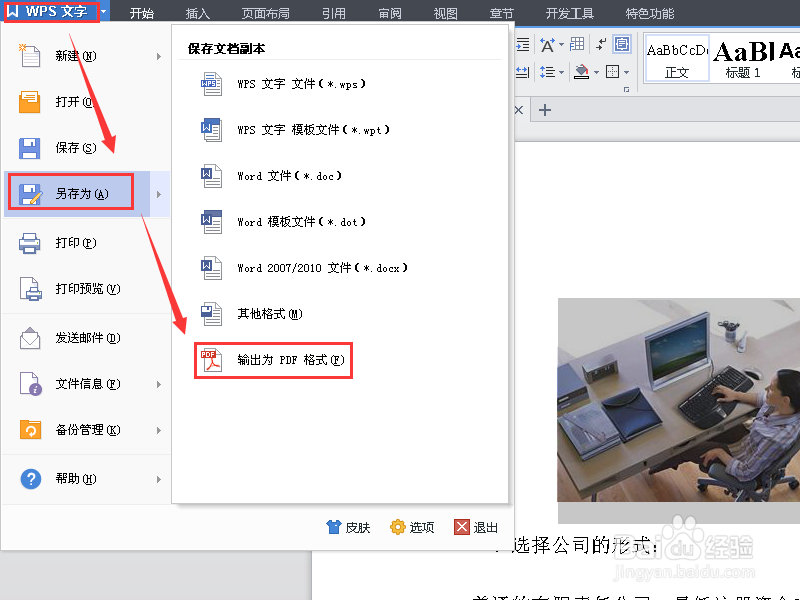The image size is (800, 600).
Task: Click the 保存 floppy disk icon
Action: [30, 148]
